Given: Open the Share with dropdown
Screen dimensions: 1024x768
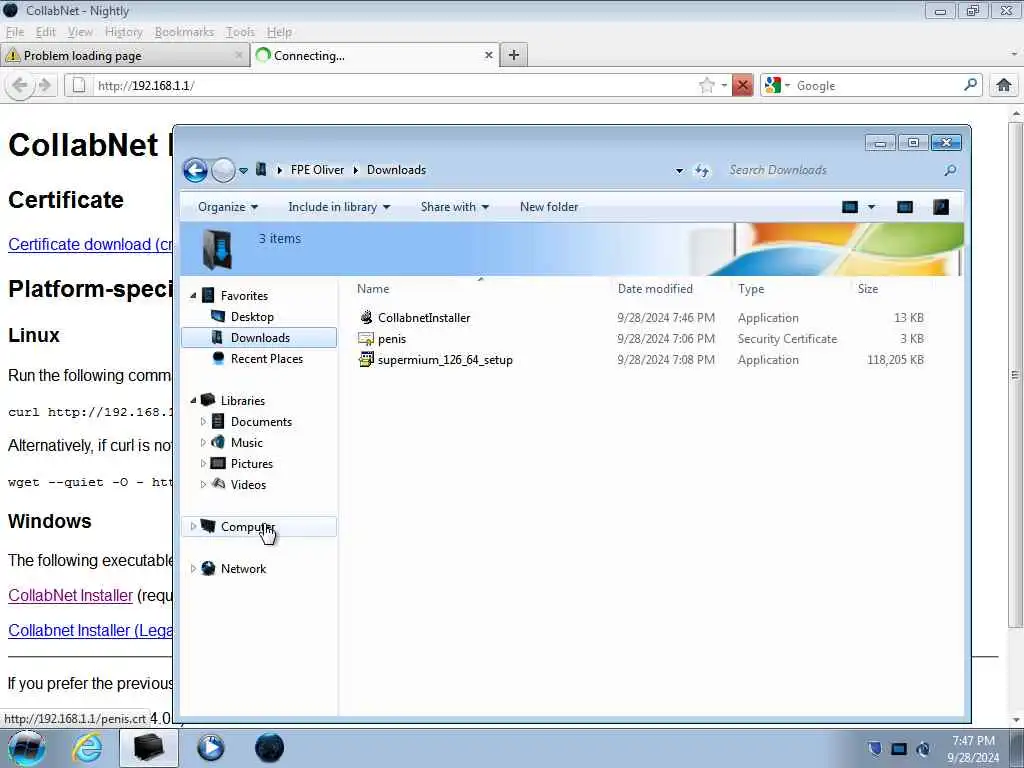Looking at the screenshot, I should 455,207.
